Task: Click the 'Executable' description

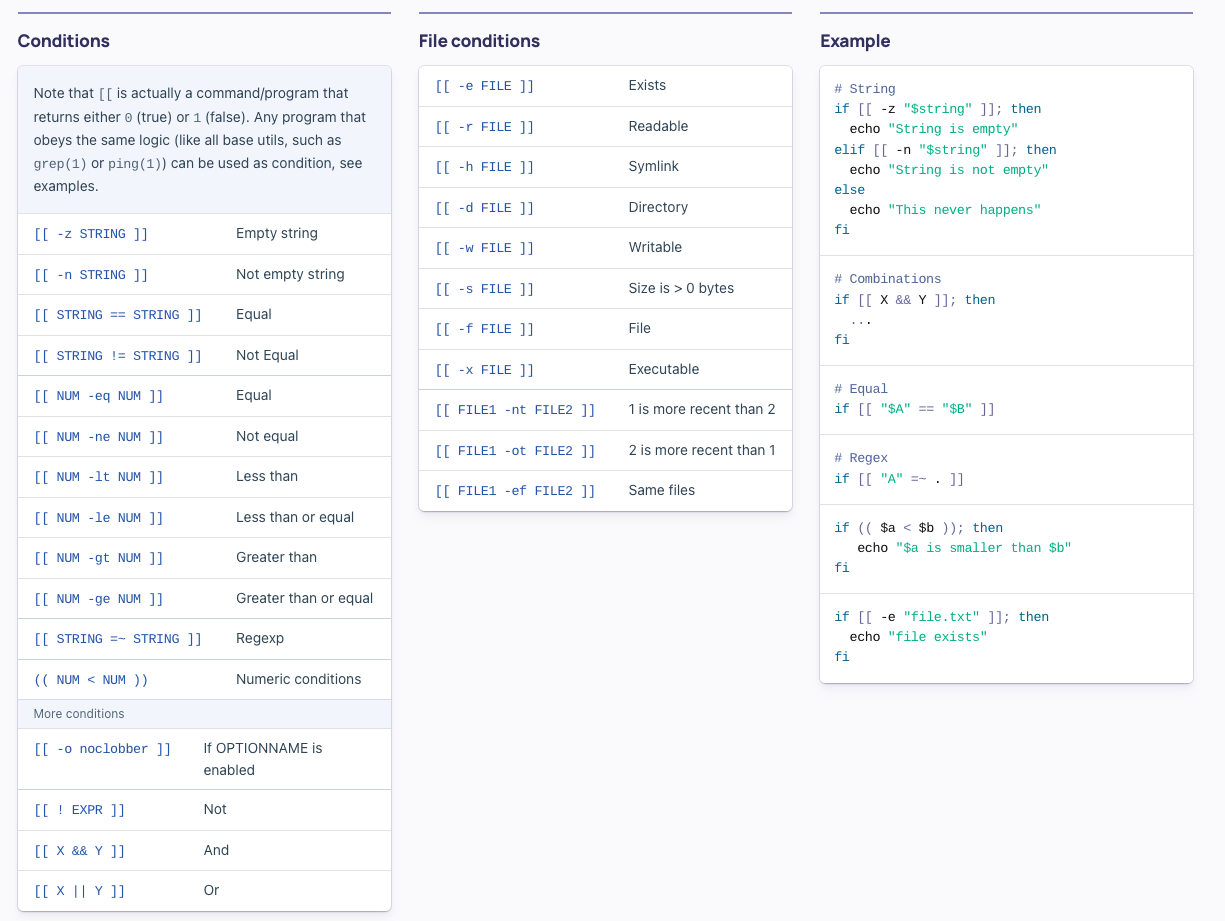Action: [x=664, y=369]
